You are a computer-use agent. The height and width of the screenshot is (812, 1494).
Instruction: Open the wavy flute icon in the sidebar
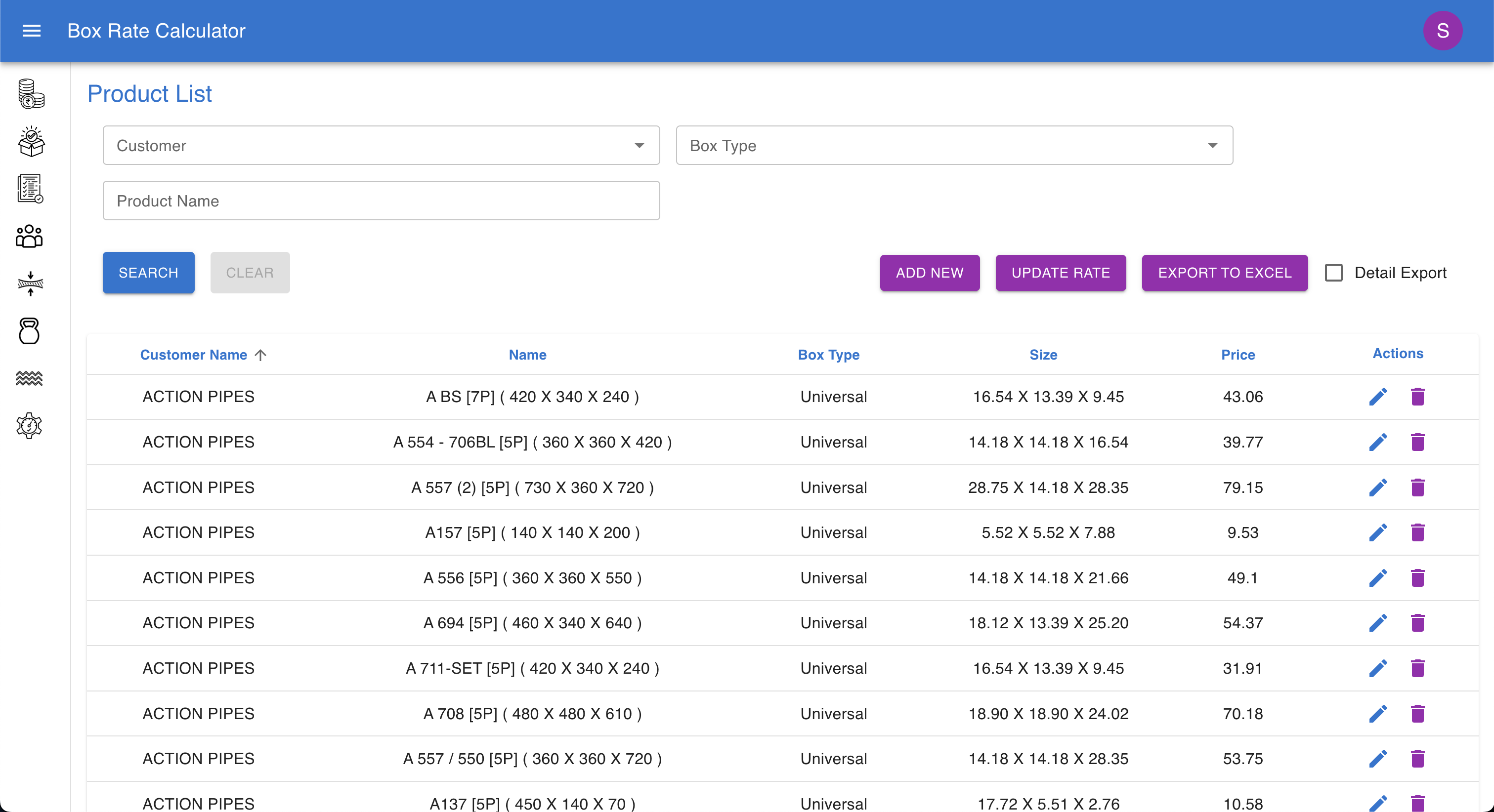tap(29, 378)
